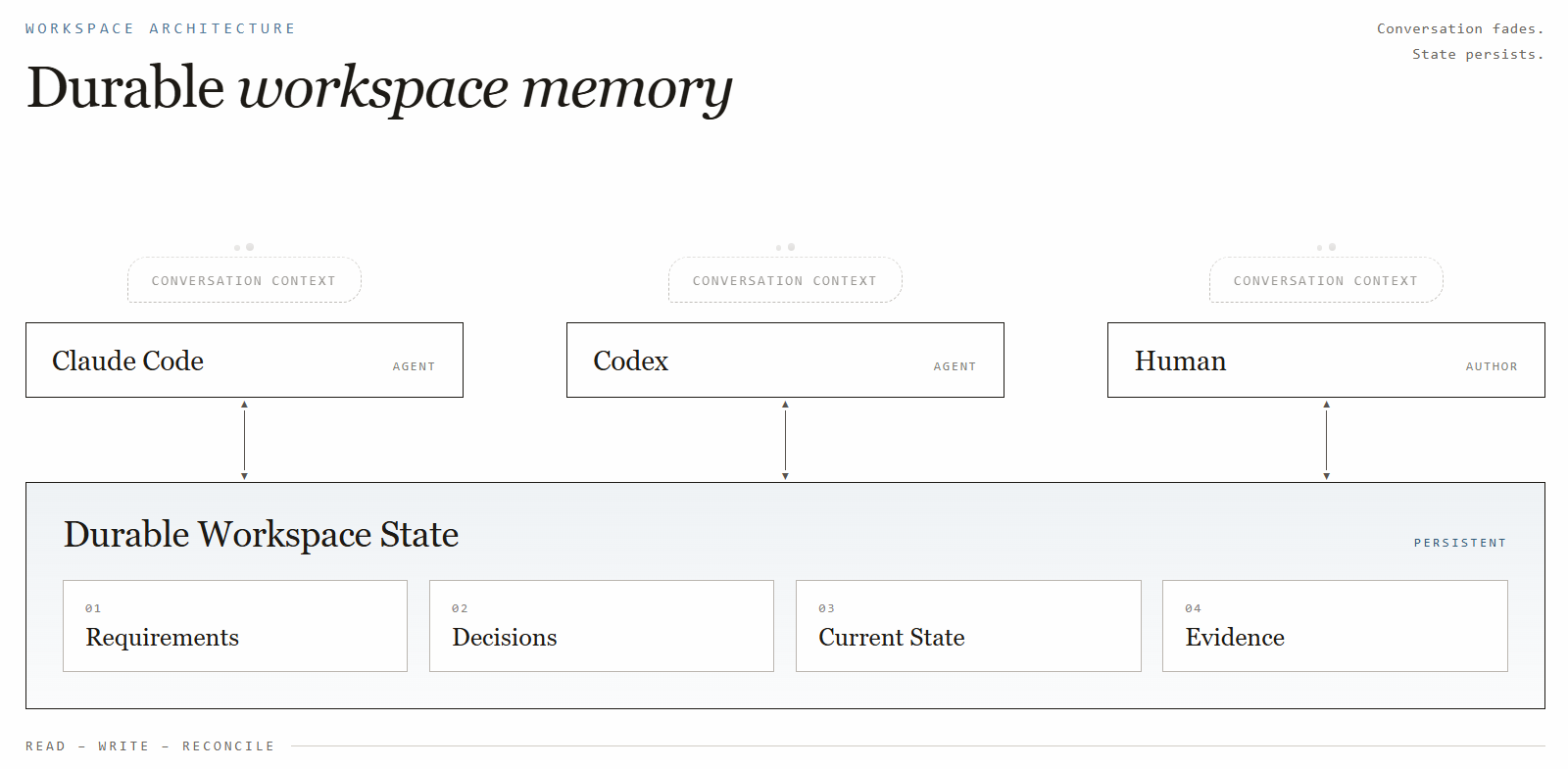This screenshot has height=769, width=1568.
Task: Select the "Durable workspace memory" title
Action: tap(379, 88)
